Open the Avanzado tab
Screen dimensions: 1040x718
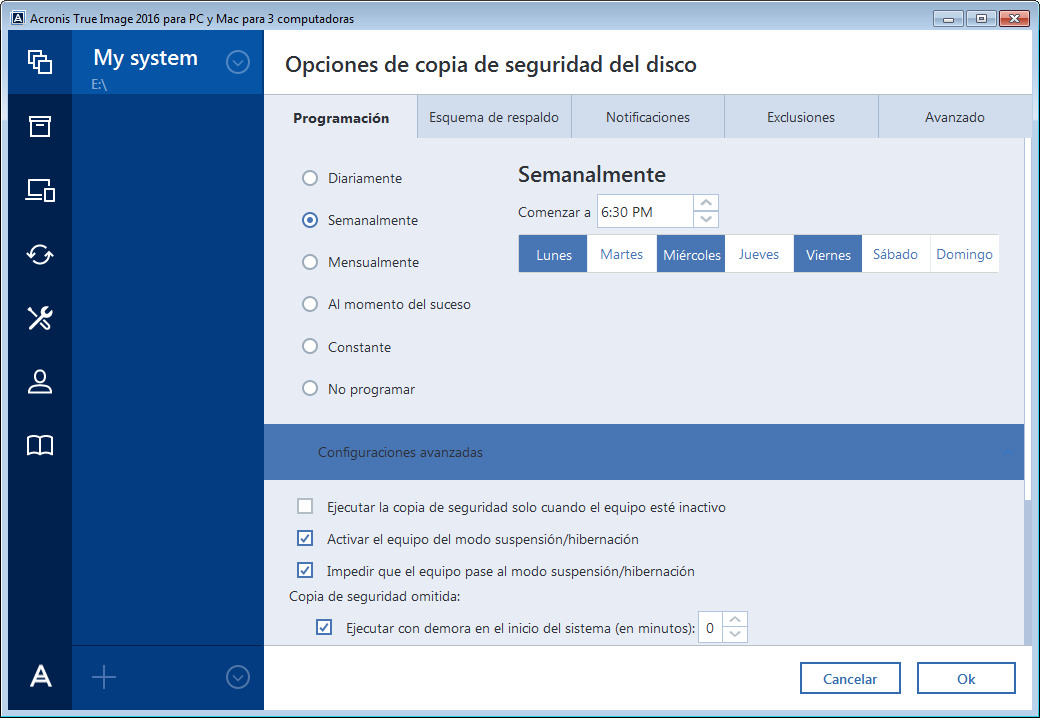pos(954,117)
